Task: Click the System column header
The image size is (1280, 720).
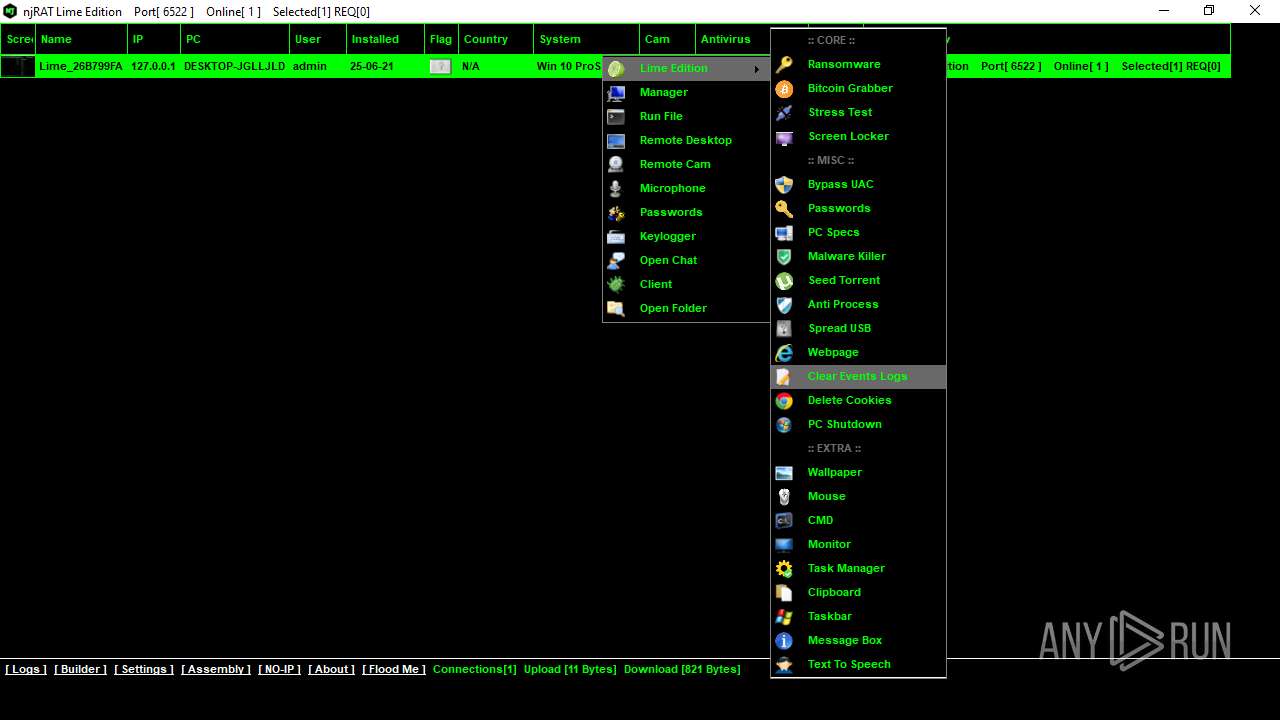Action: [587, 39]
